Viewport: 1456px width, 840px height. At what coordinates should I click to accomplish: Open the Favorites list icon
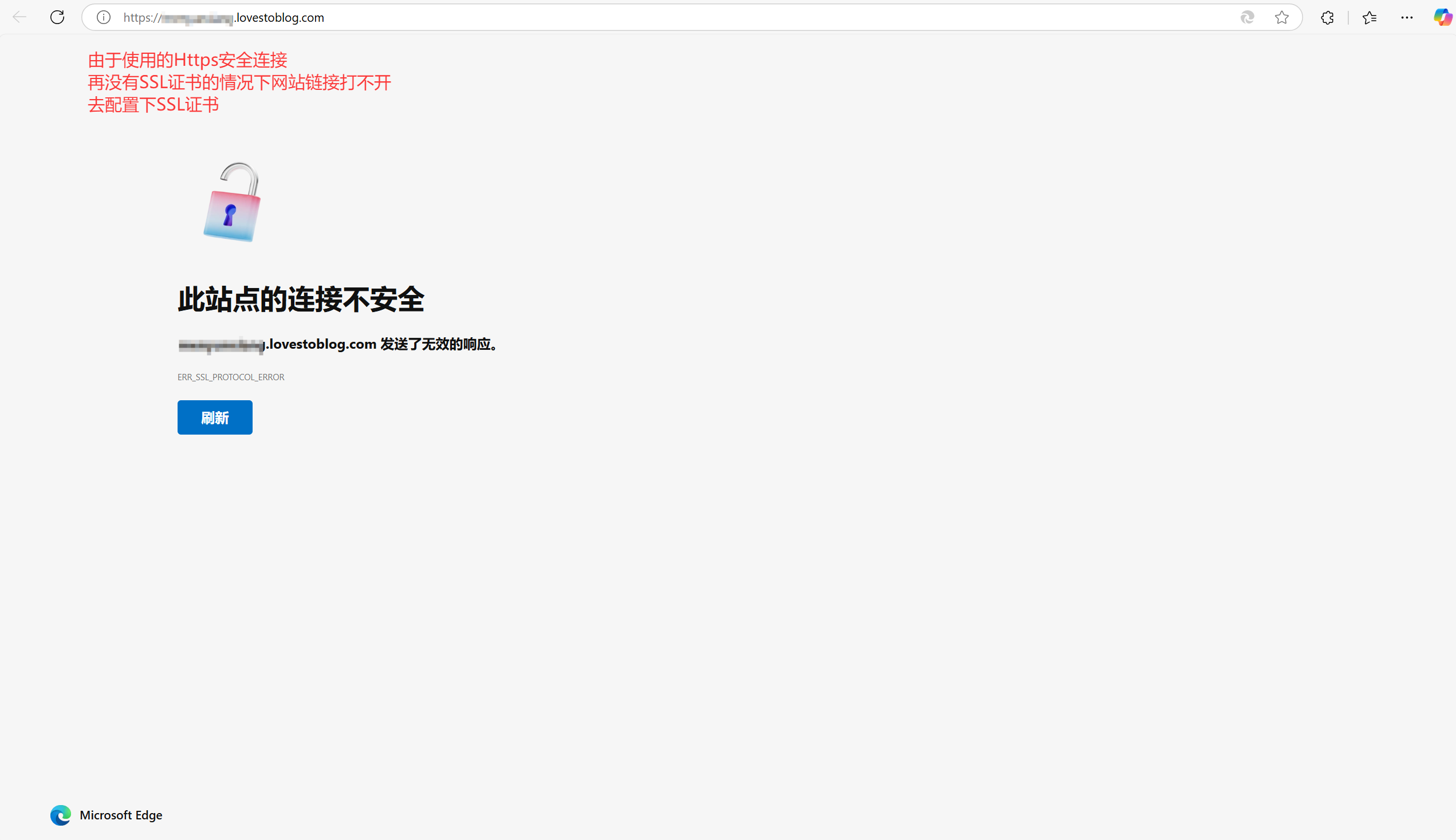click(1370, 17)
